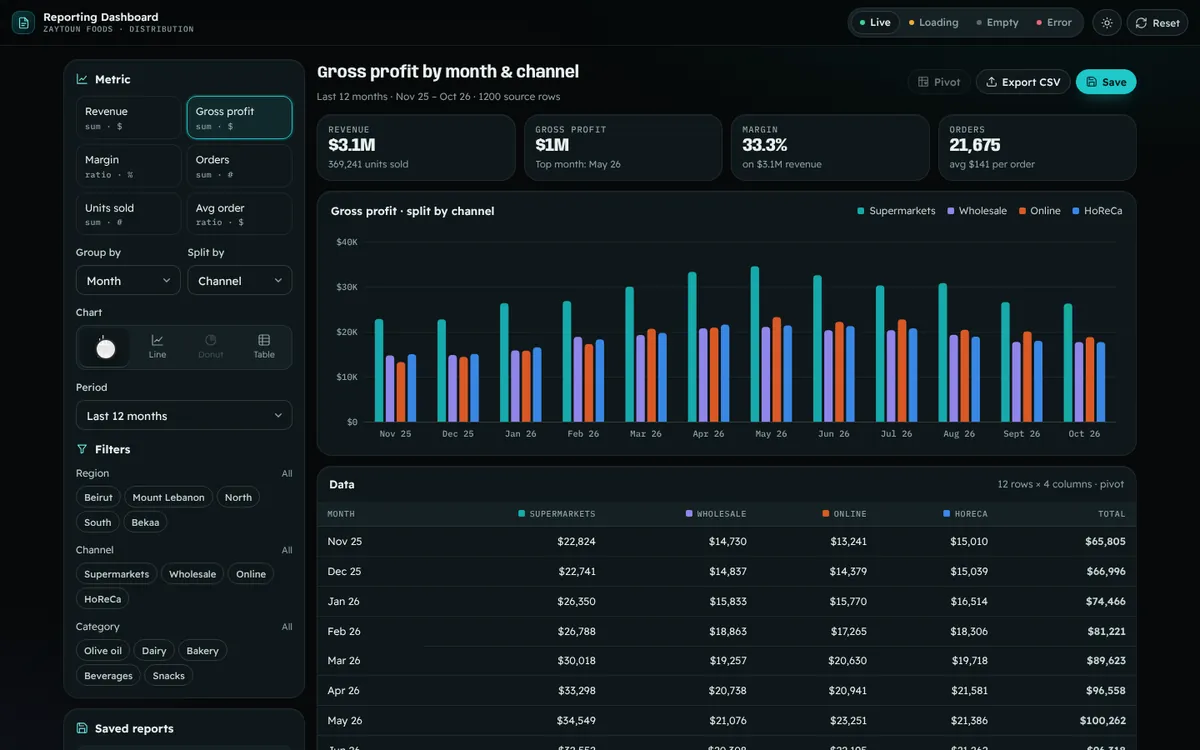Click All next to Channel filters
Image resolution: width=1200 pixels, height=750 pixels.
(x=287, y=550)
